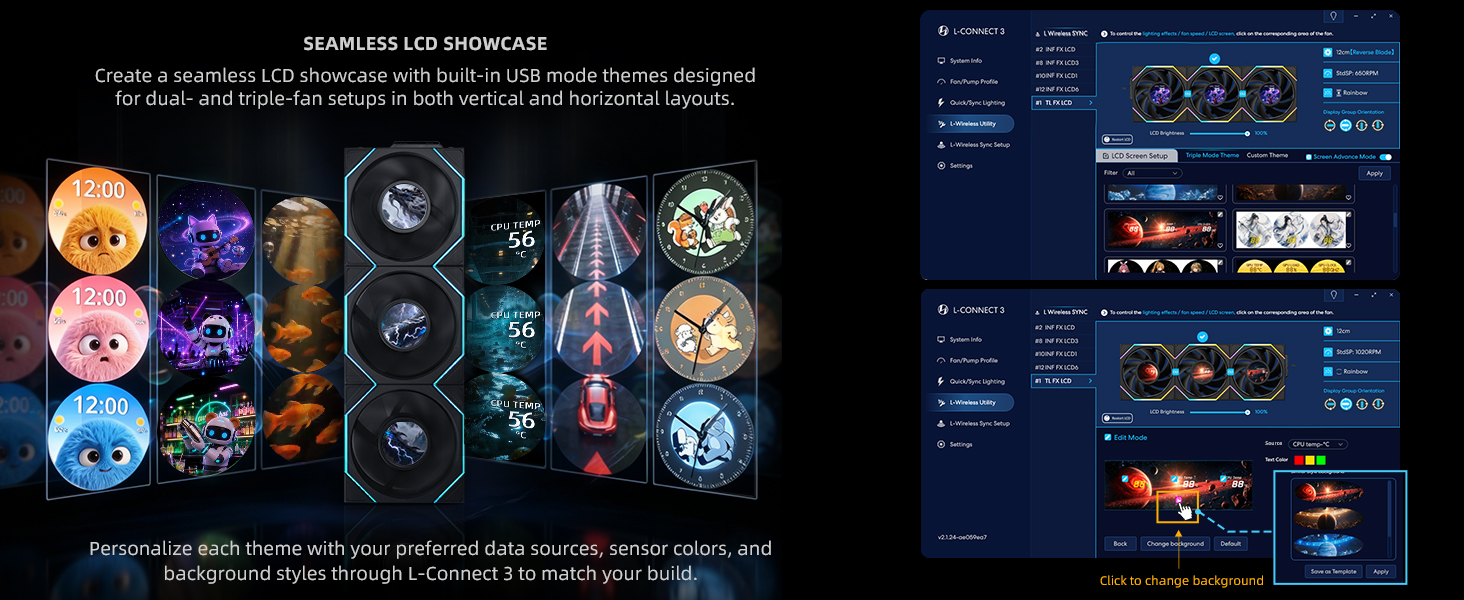Click the speed icon beside StdSP: 1020RPM
Viewport: 1464px width, 600px height.
point(1327,351)
